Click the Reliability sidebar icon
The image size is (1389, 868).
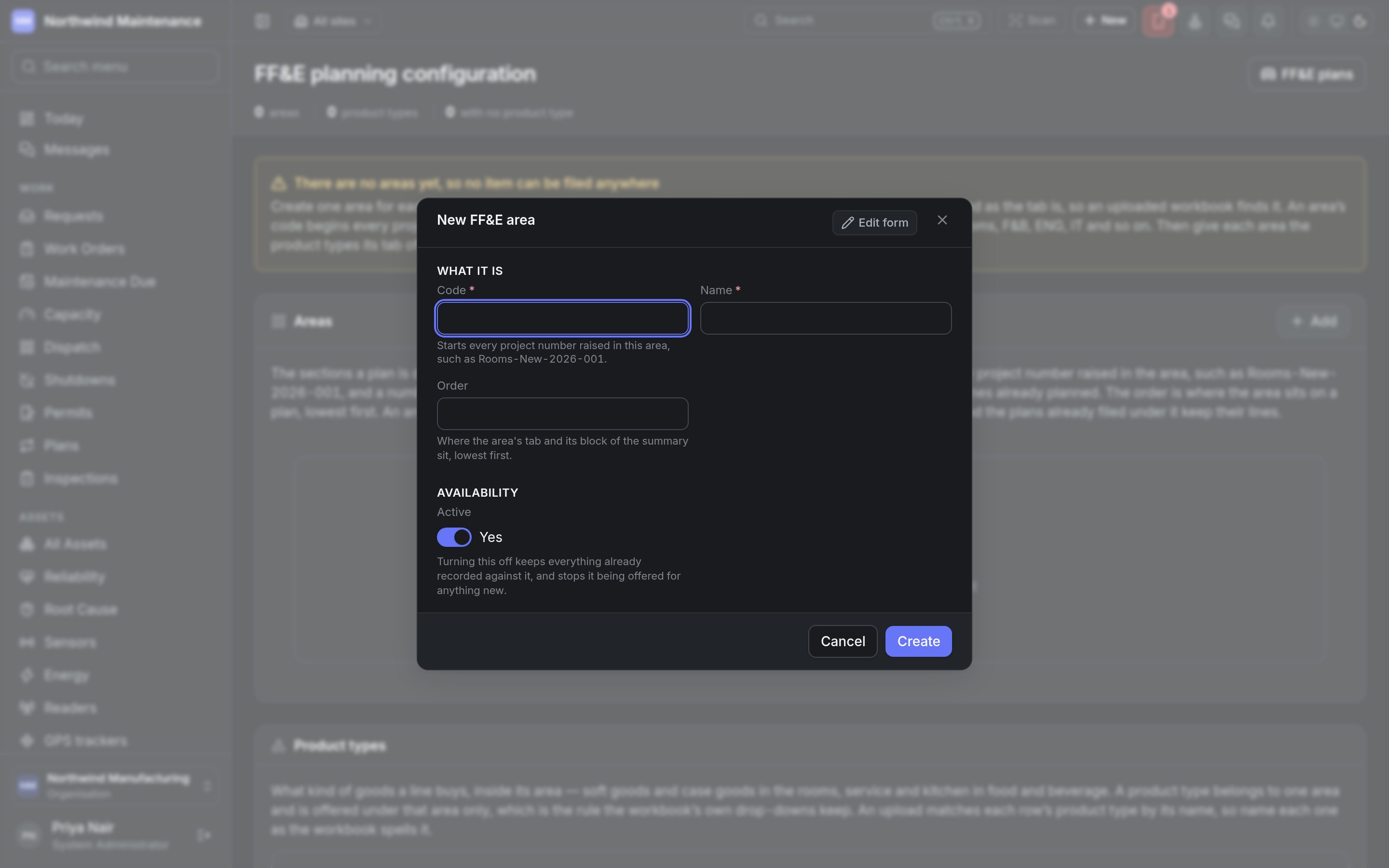[x=27, y=576]
